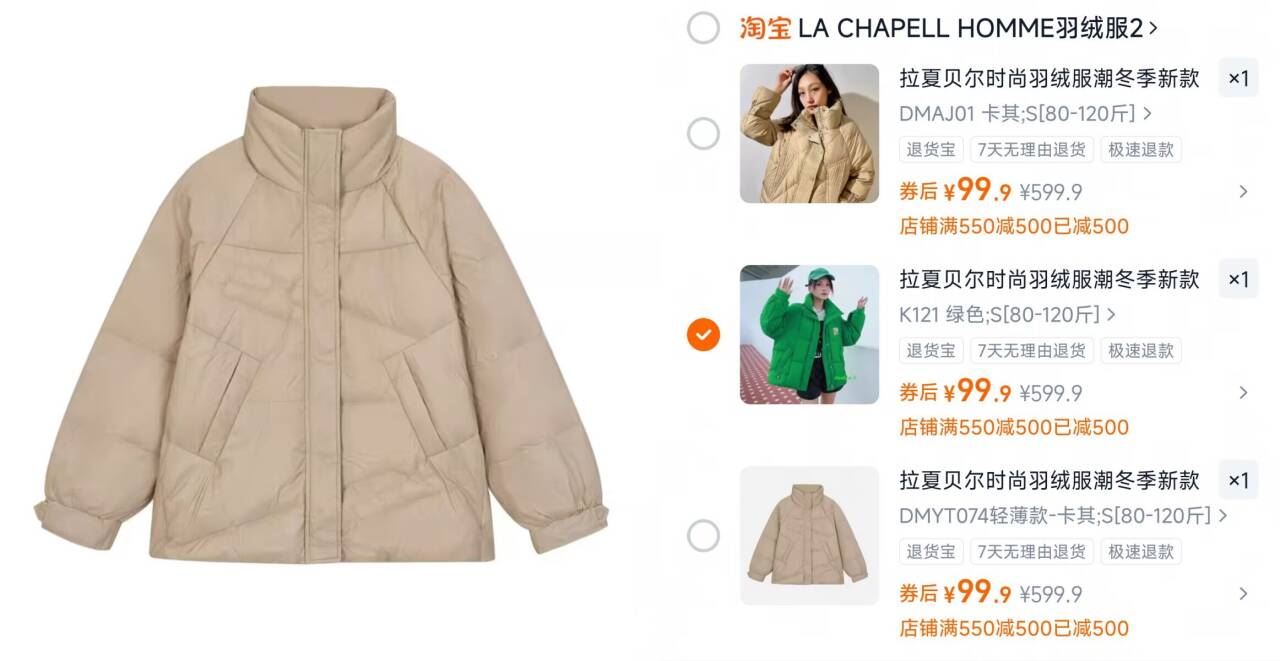Open the green jacket's price detail chevron

[1243, 393]
